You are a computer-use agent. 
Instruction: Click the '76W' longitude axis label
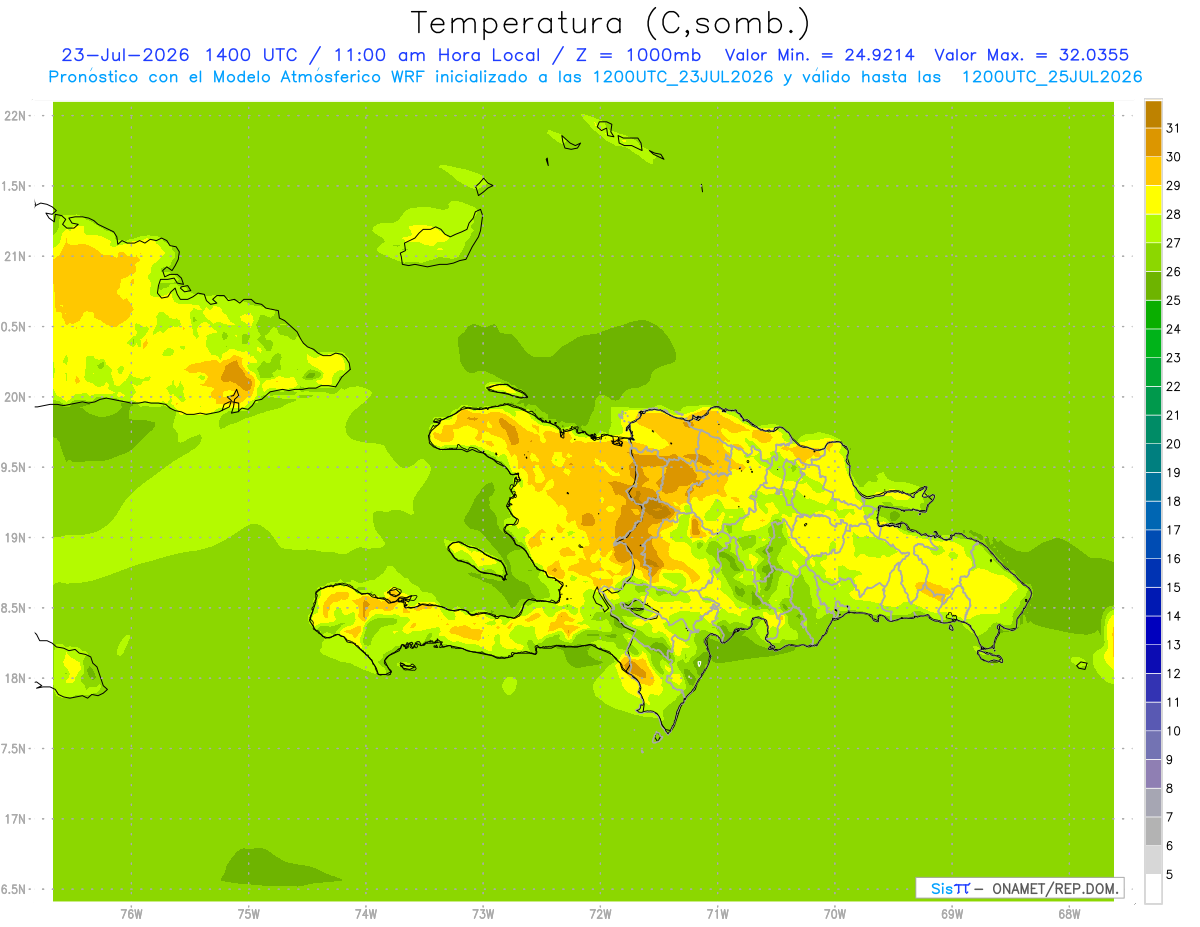tap(131, 914)
